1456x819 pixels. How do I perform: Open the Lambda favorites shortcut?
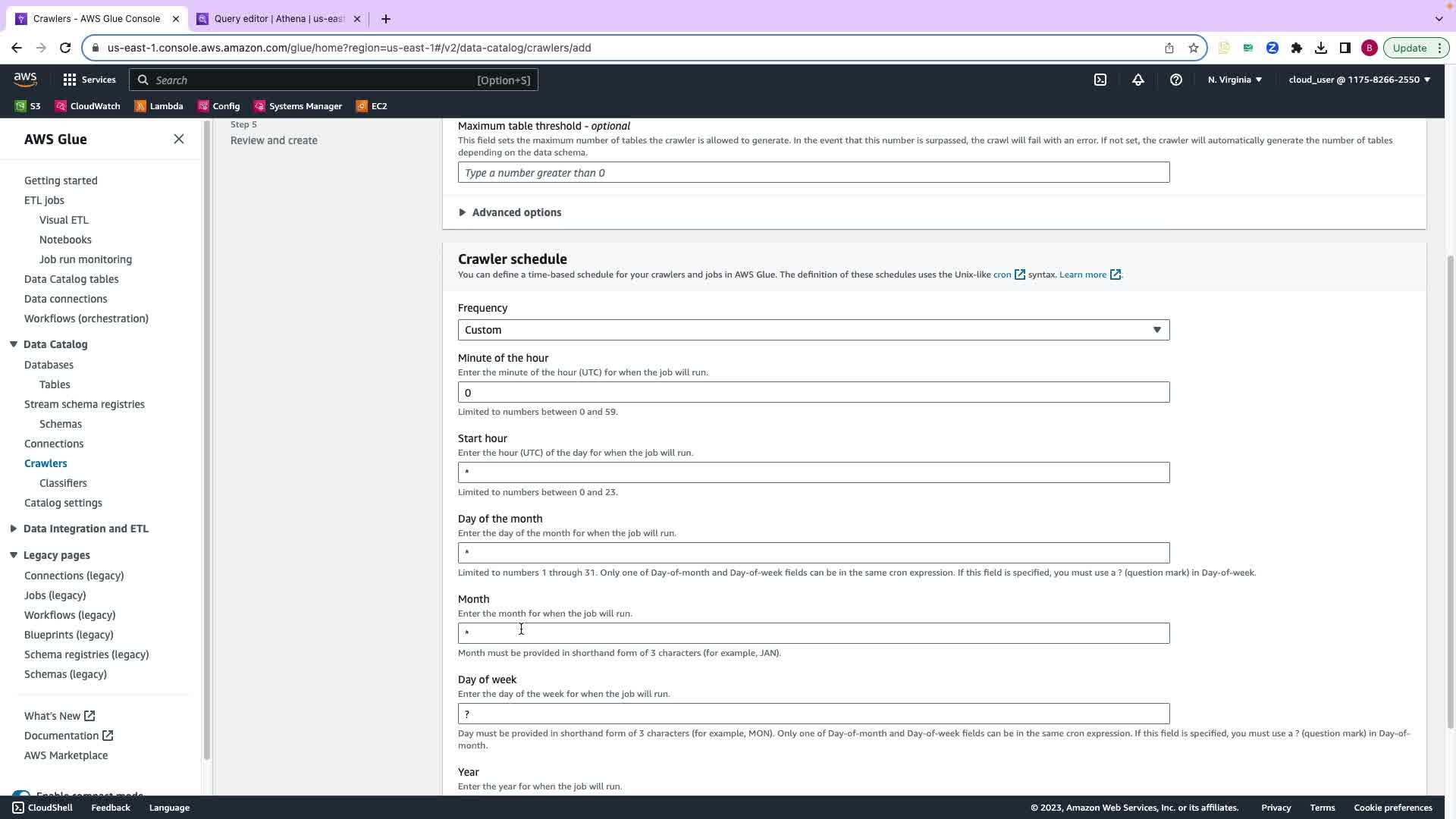coord(158,106)
